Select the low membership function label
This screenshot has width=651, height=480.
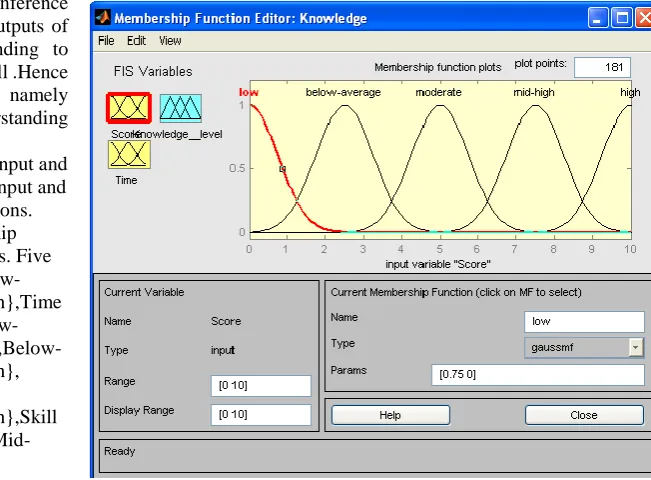coord(249,92)
